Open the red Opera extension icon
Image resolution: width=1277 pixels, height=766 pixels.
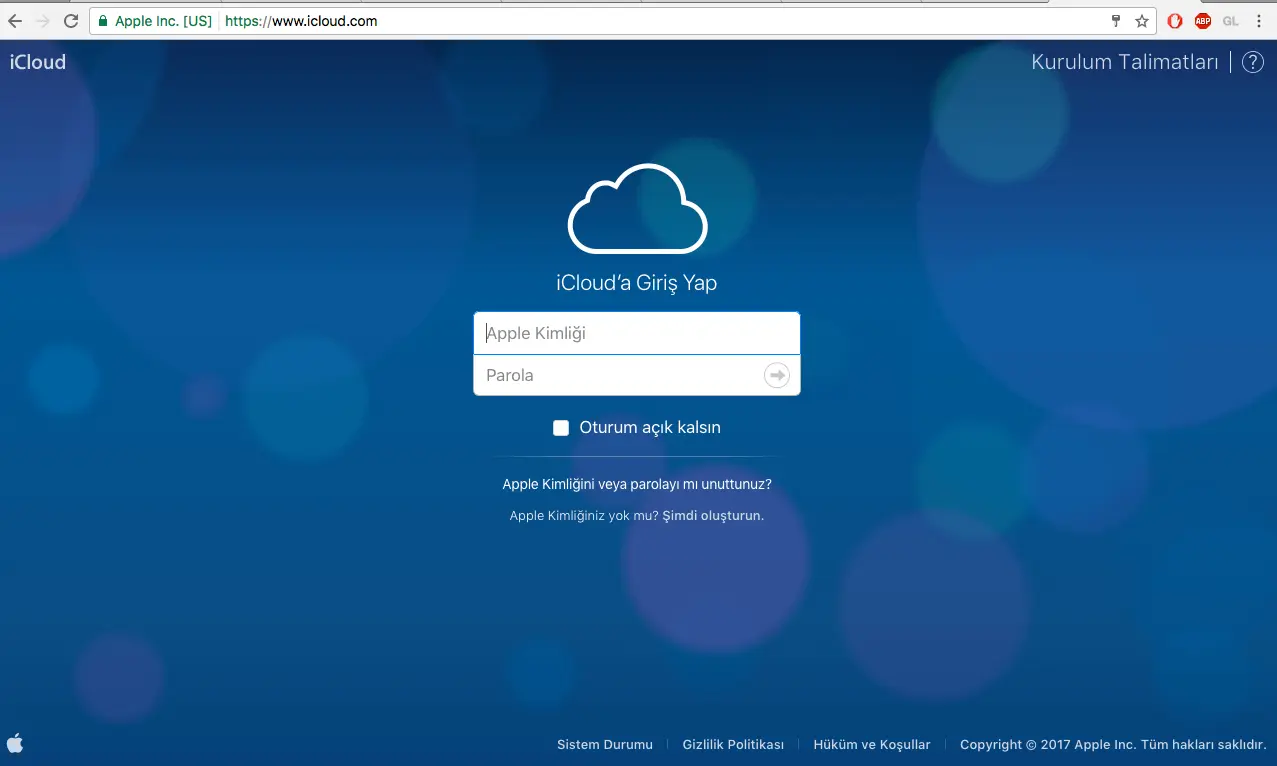1175,21
